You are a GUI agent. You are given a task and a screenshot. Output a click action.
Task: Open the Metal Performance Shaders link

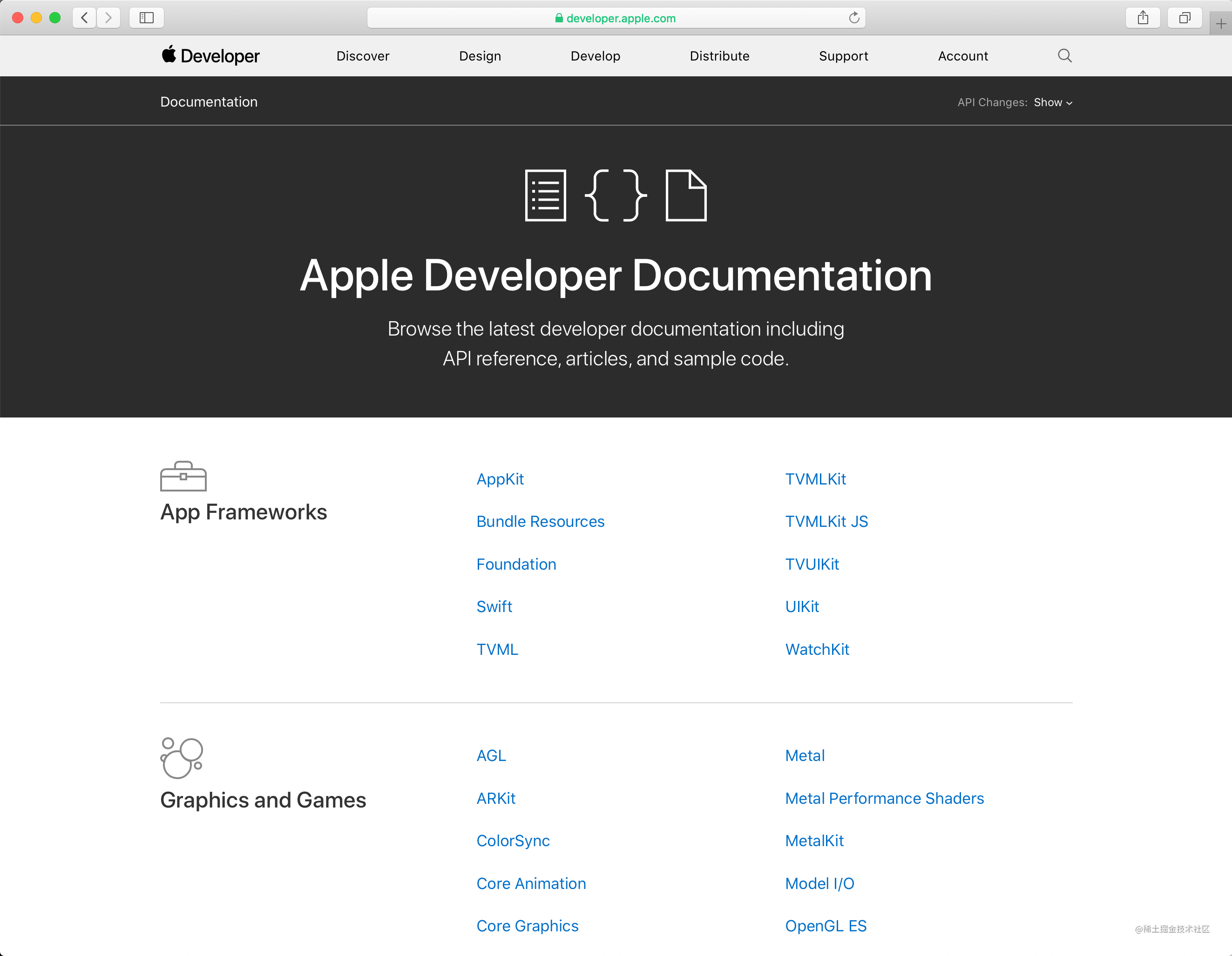click(884, 798)
